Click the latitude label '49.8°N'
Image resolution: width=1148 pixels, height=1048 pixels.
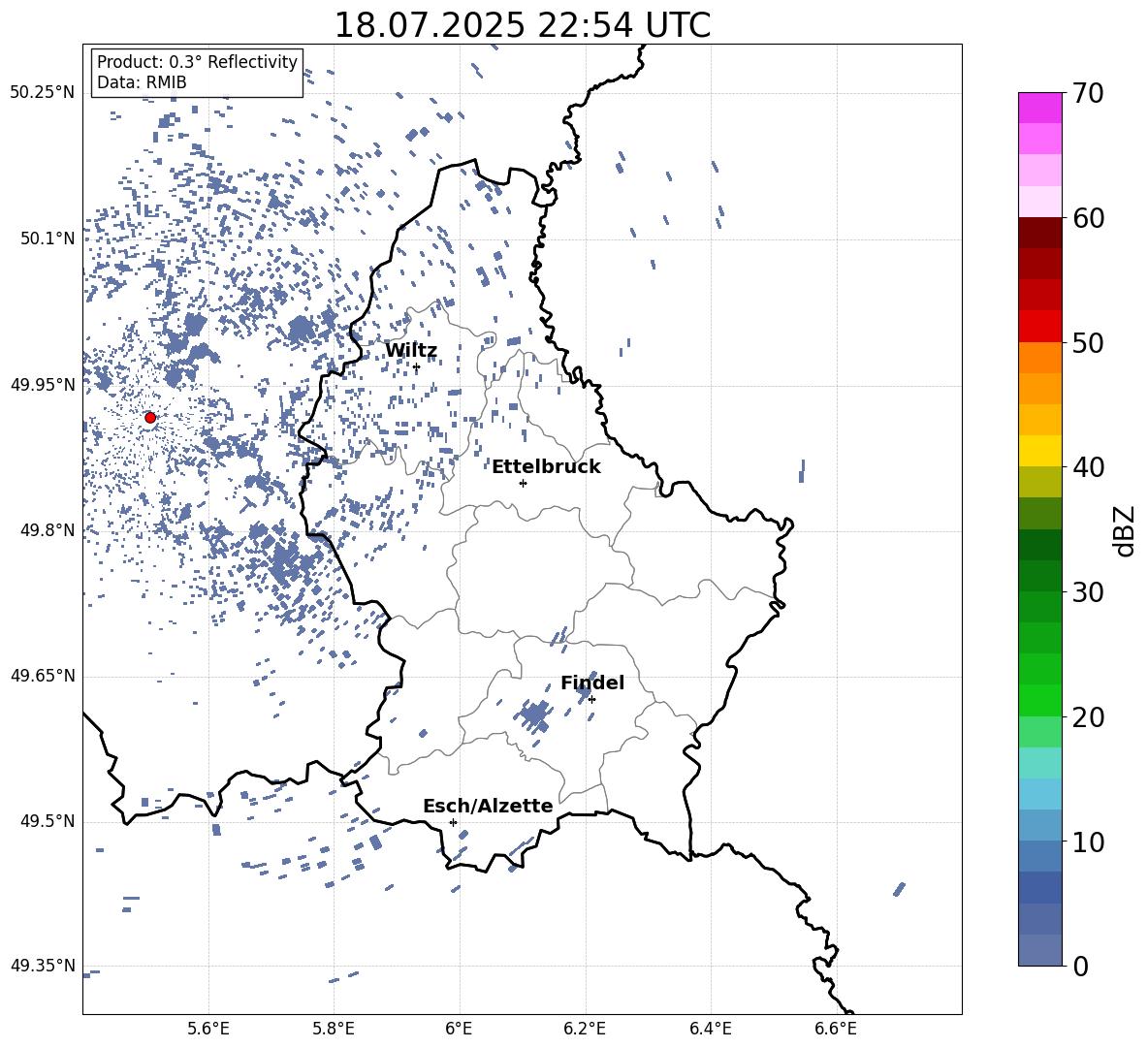(x=48, y=530)
